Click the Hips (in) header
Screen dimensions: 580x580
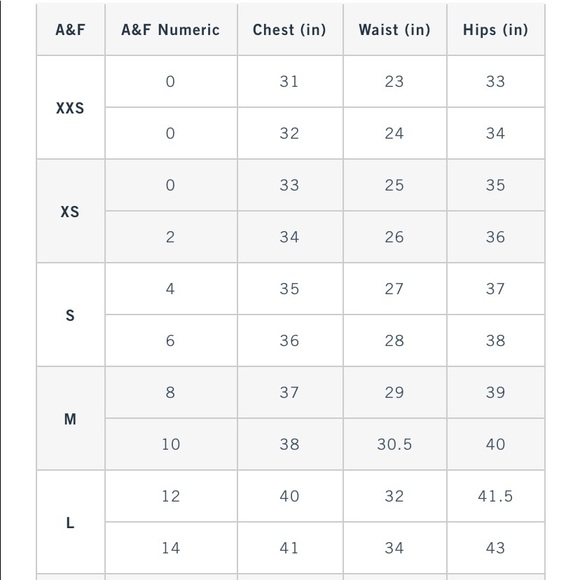click(x=496, y=30)
